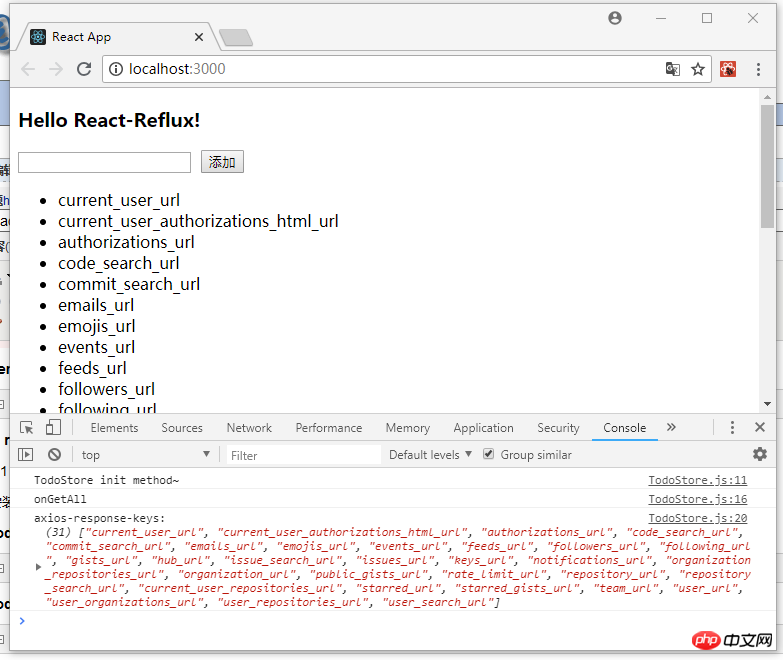This screenshot has height=660, width=783.
Task: Open a new tab
Action: 236,37
